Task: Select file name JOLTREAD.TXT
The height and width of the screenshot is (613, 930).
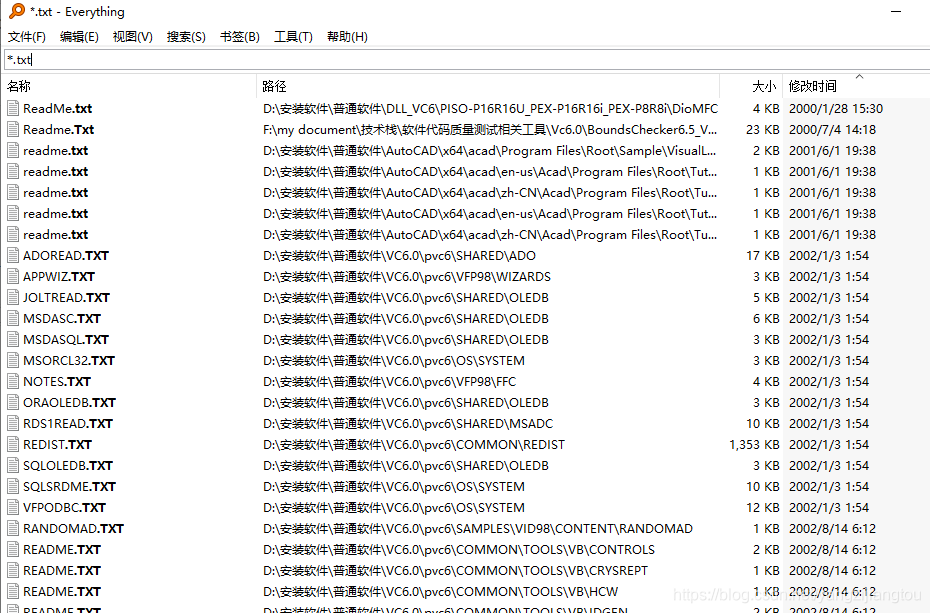Action: [x=66, y=298]
